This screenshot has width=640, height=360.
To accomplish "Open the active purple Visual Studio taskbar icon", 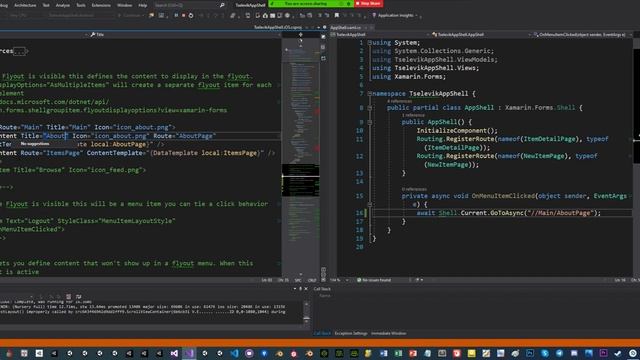I will [189, 353].
